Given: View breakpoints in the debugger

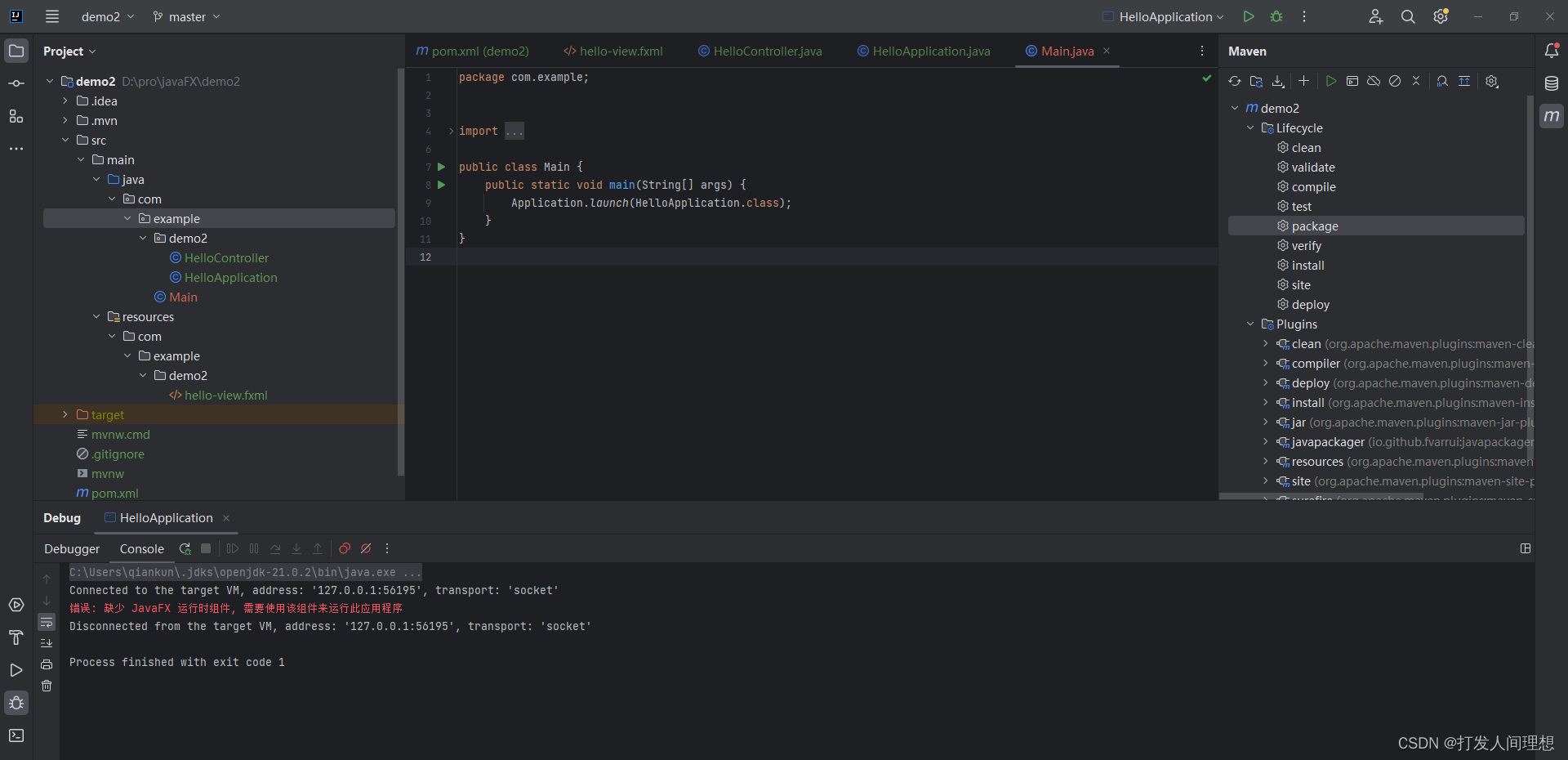Looking at the screenshot, I should (x=344, y=548).
